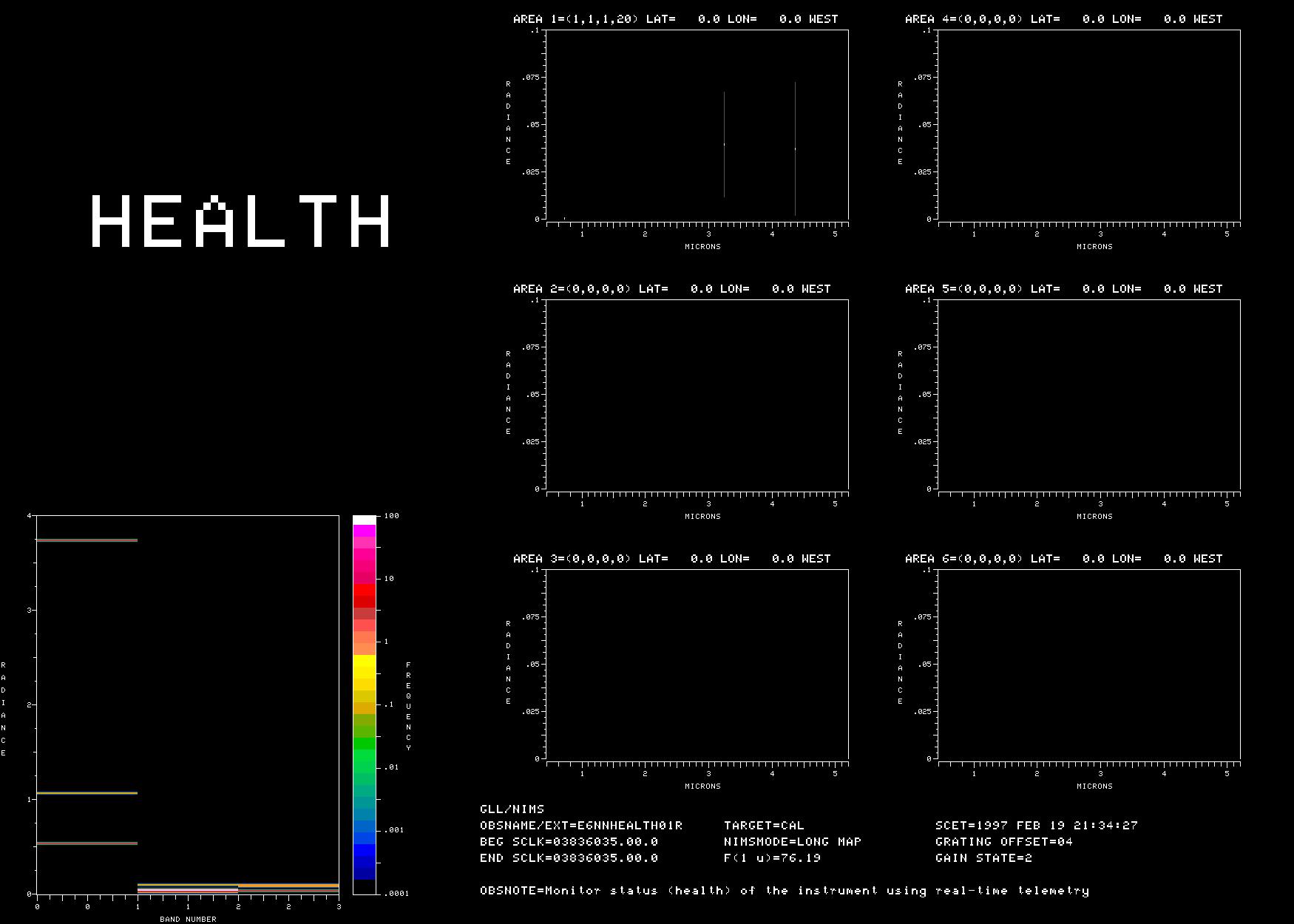Click the NIMSMODE=LONG MAP field
This screenshot has height=924, width=1294.
793,842
